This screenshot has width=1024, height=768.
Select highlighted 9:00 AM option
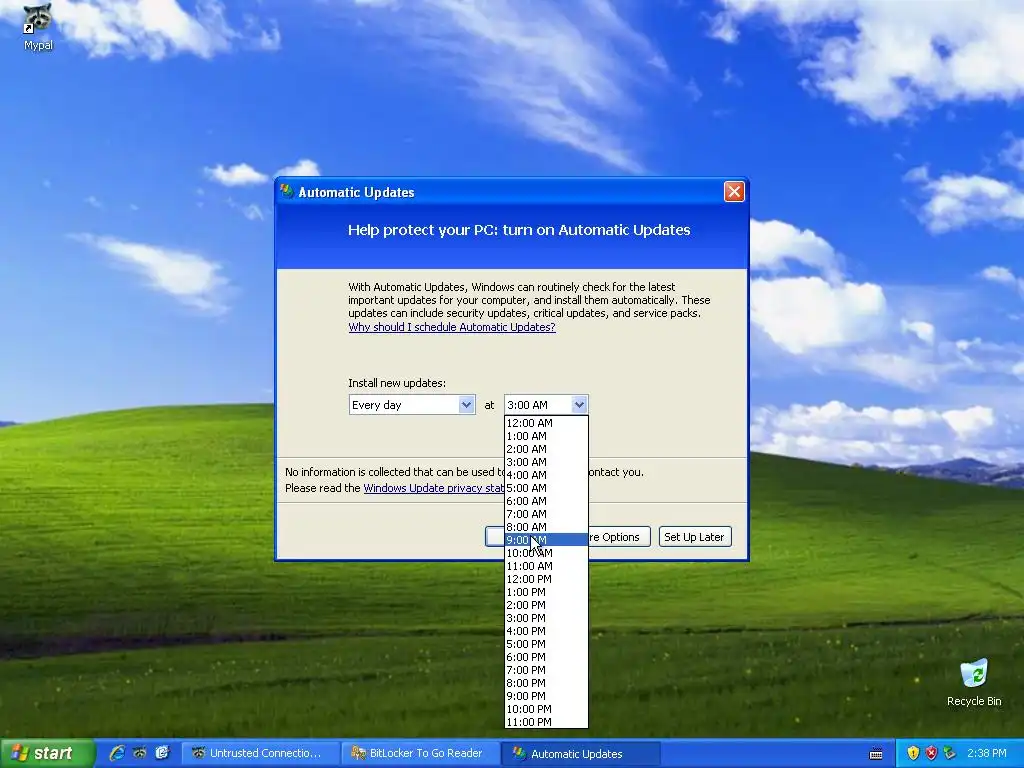(546, 540)
